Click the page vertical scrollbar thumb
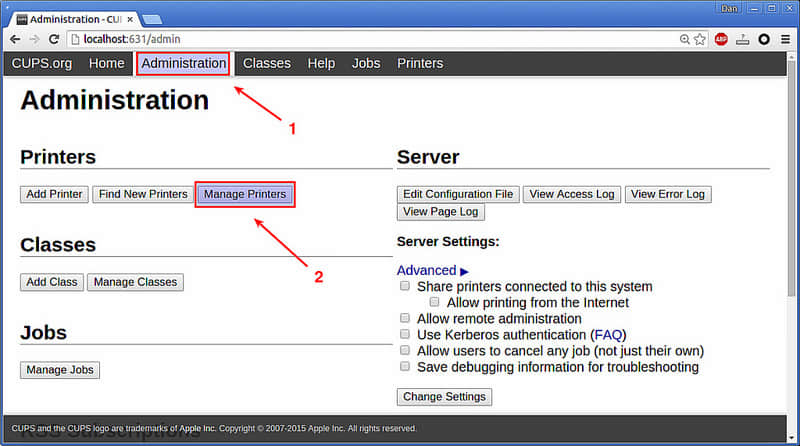 [791, 176]
